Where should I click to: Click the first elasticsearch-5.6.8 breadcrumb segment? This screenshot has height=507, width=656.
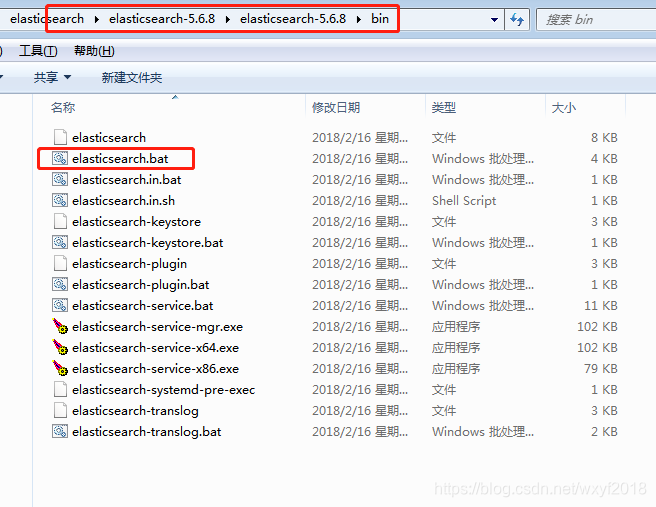162,19
